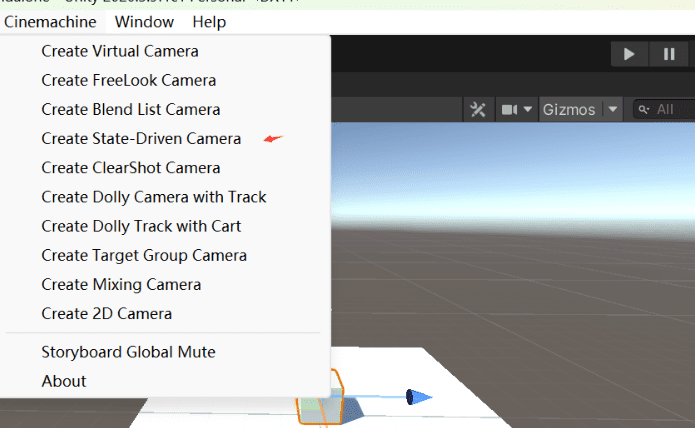Image resolution: width=695 pixels, height=428 pixels.
Task: Close the Cinemachine menu from menu bar
Action: click(50, 21)
